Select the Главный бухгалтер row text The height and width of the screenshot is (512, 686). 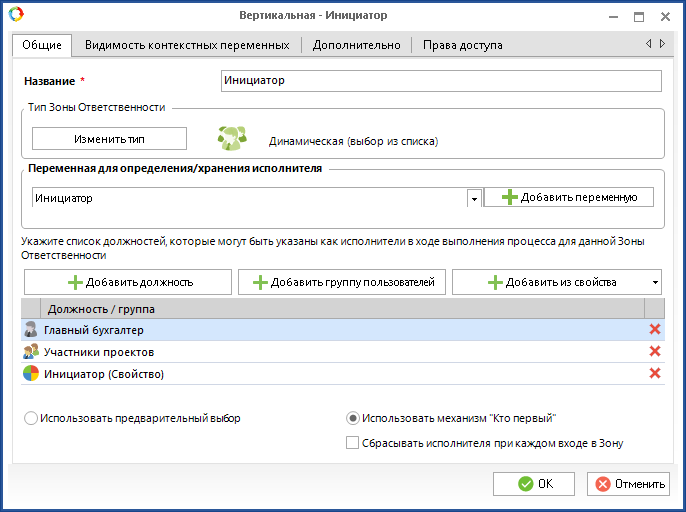94,330
